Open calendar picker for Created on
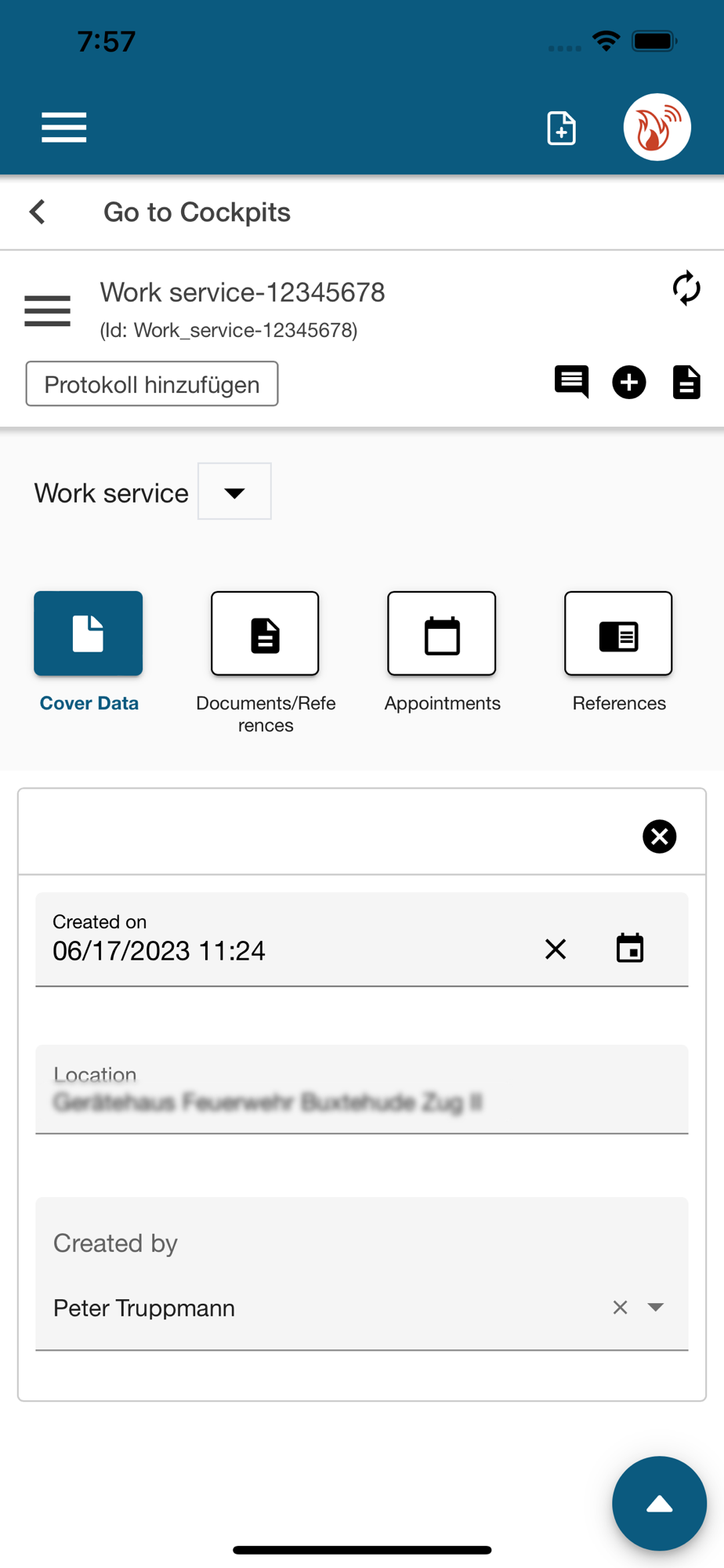 click(630, 949)
